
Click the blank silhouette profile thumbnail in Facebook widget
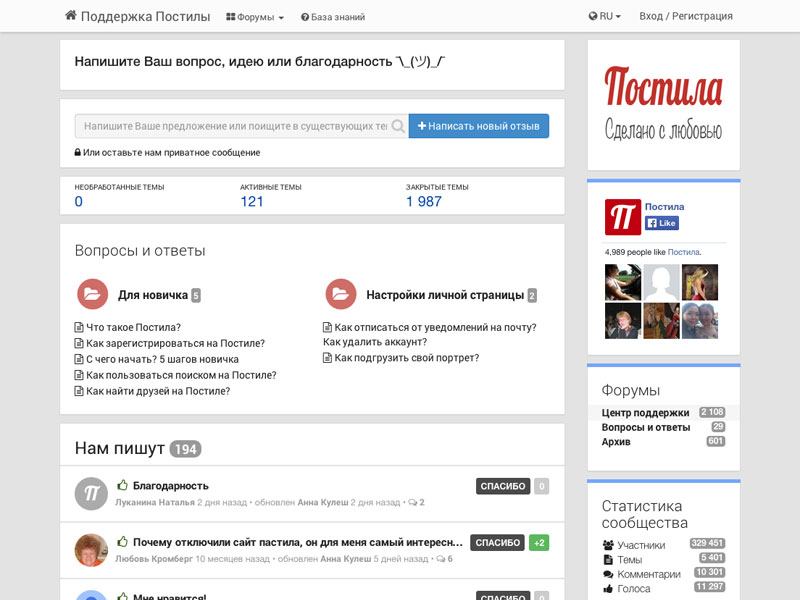pyautogui.click(x=661, y=282)
